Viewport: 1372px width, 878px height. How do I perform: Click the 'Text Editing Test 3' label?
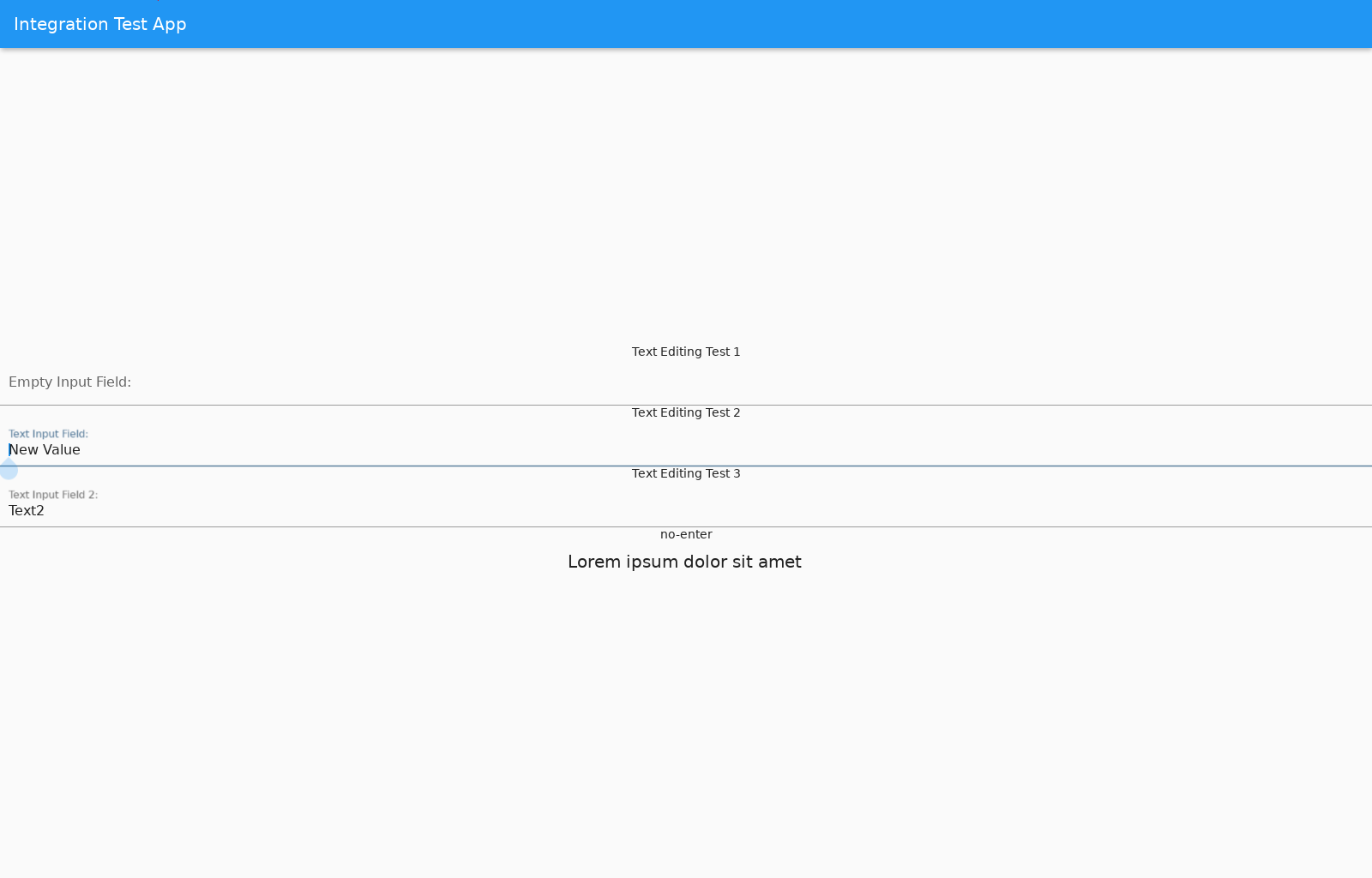tap(686, 472)
